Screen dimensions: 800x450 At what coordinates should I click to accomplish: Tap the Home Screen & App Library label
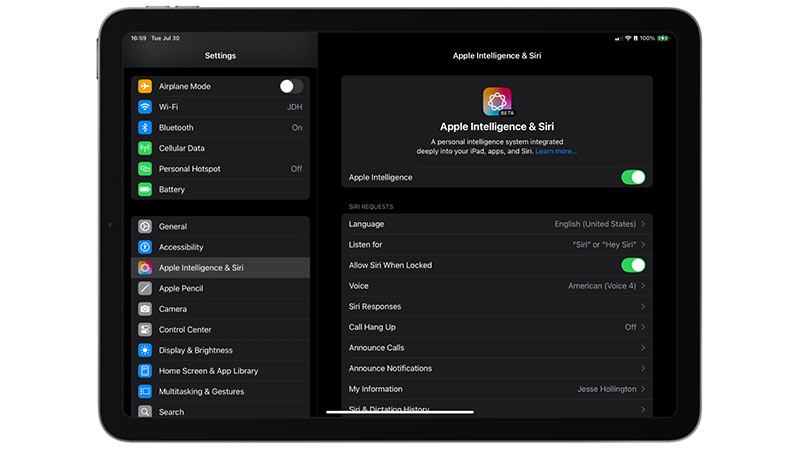click(x=208, y=371)
